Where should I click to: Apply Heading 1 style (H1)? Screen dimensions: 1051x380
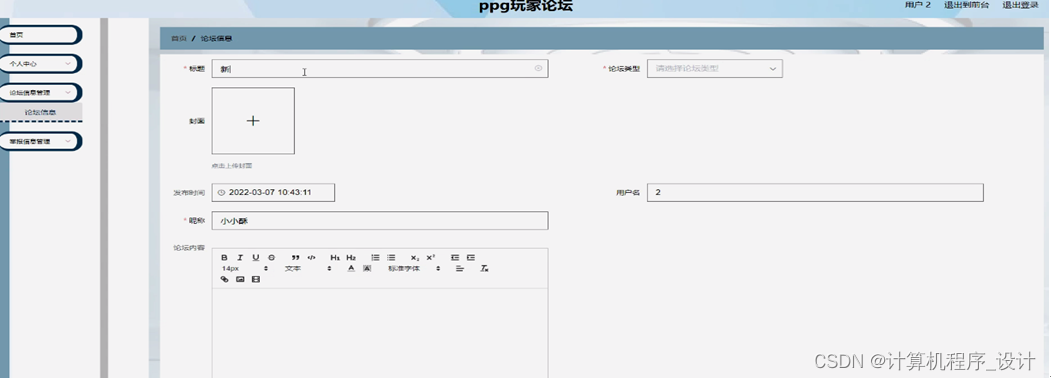point(334,257)
